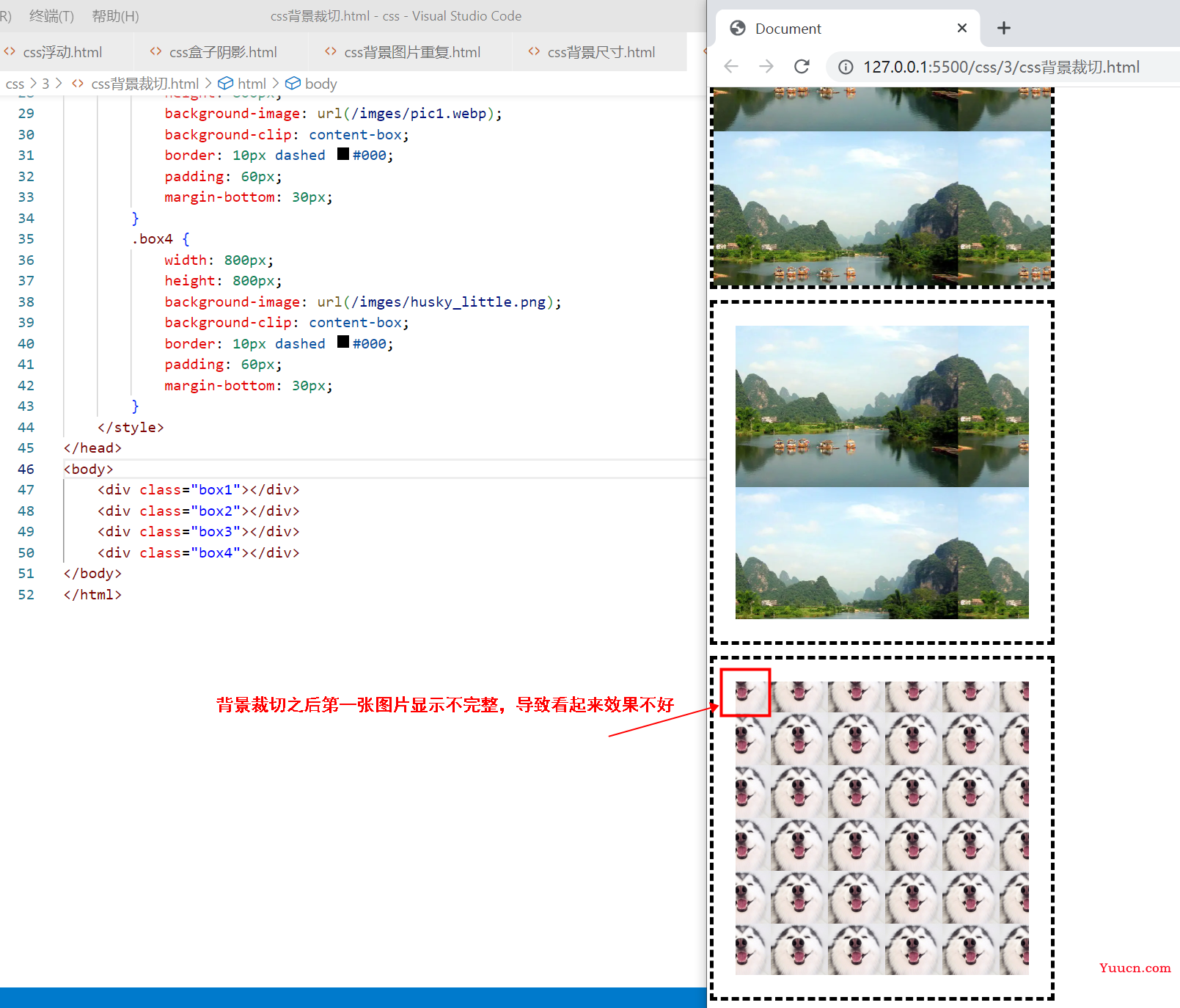Click box1 div on line 47

pos(198,489)
